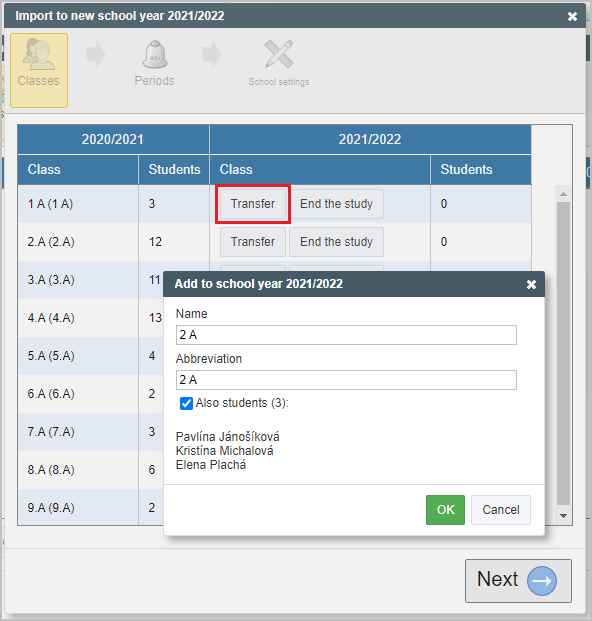This screenshot has height=621, width=592.
Task: Click scrollbar down arrow in class table
Action: click(x=563, y=516)
